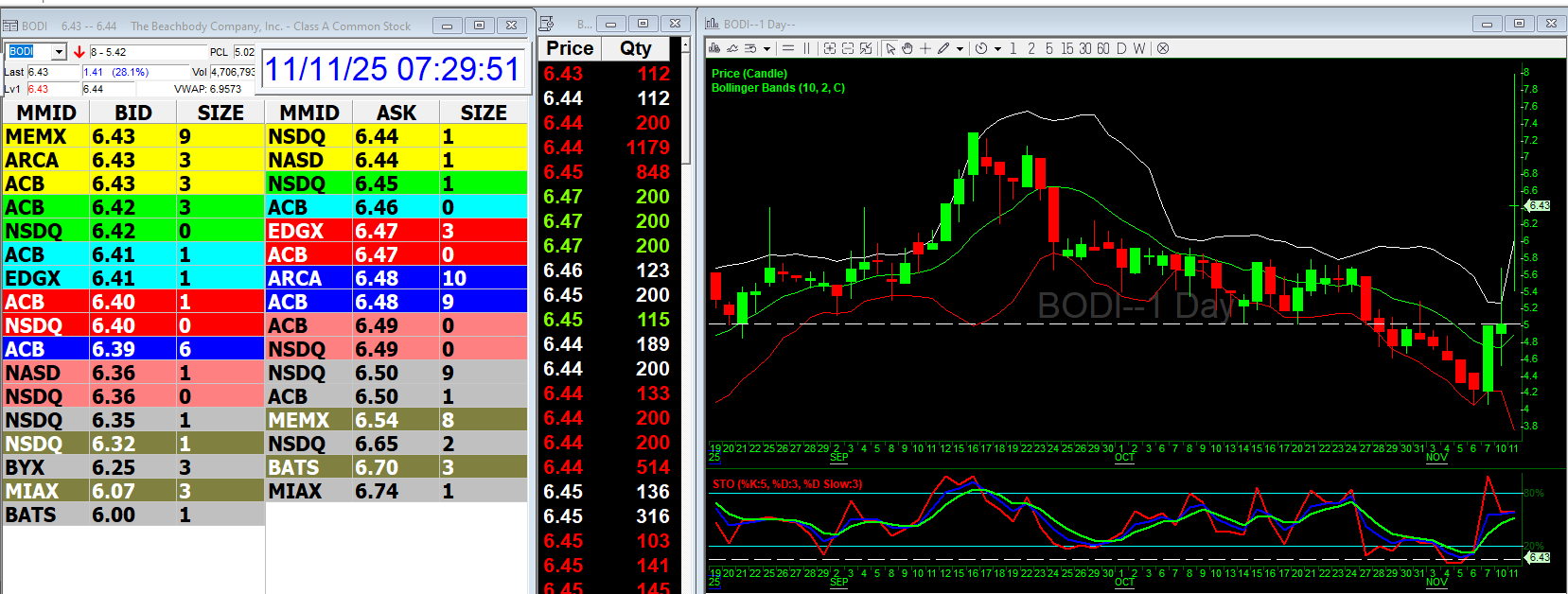Switch chart to D daily timeframe
This screenshot has width=1568, height=594.
pyautogui.click(x=1121, y=48)
